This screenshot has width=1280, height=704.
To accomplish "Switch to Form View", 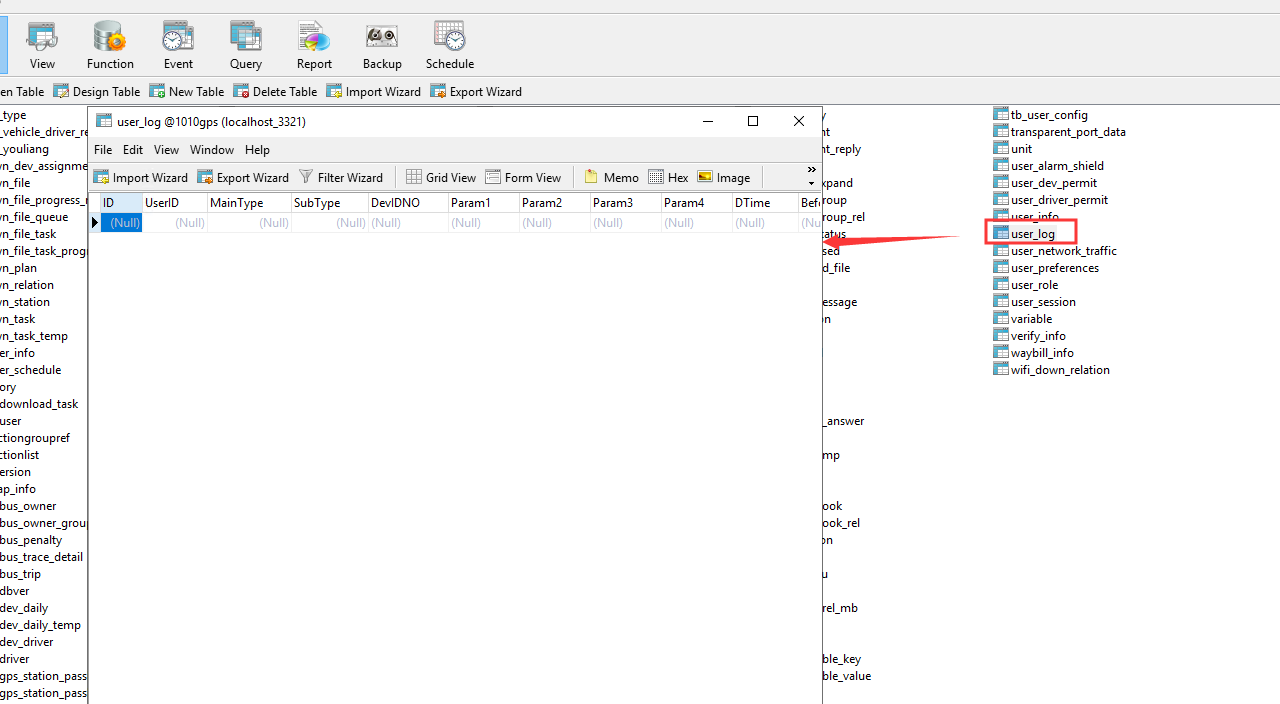I will tap(523, 177).
